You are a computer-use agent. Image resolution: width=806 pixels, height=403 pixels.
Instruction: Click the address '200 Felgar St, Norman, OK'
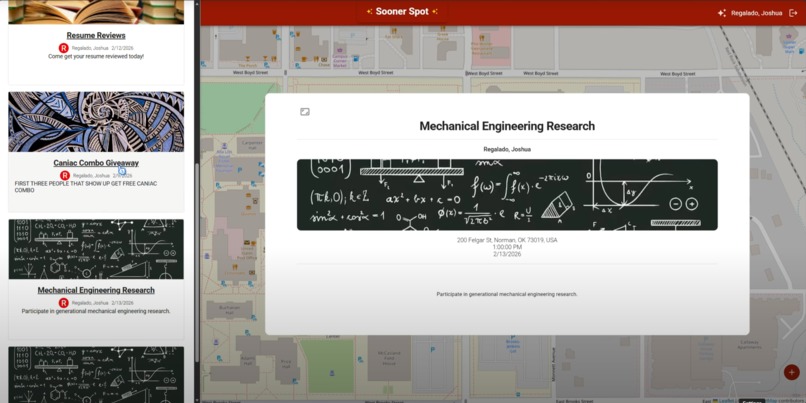[507, 240]
